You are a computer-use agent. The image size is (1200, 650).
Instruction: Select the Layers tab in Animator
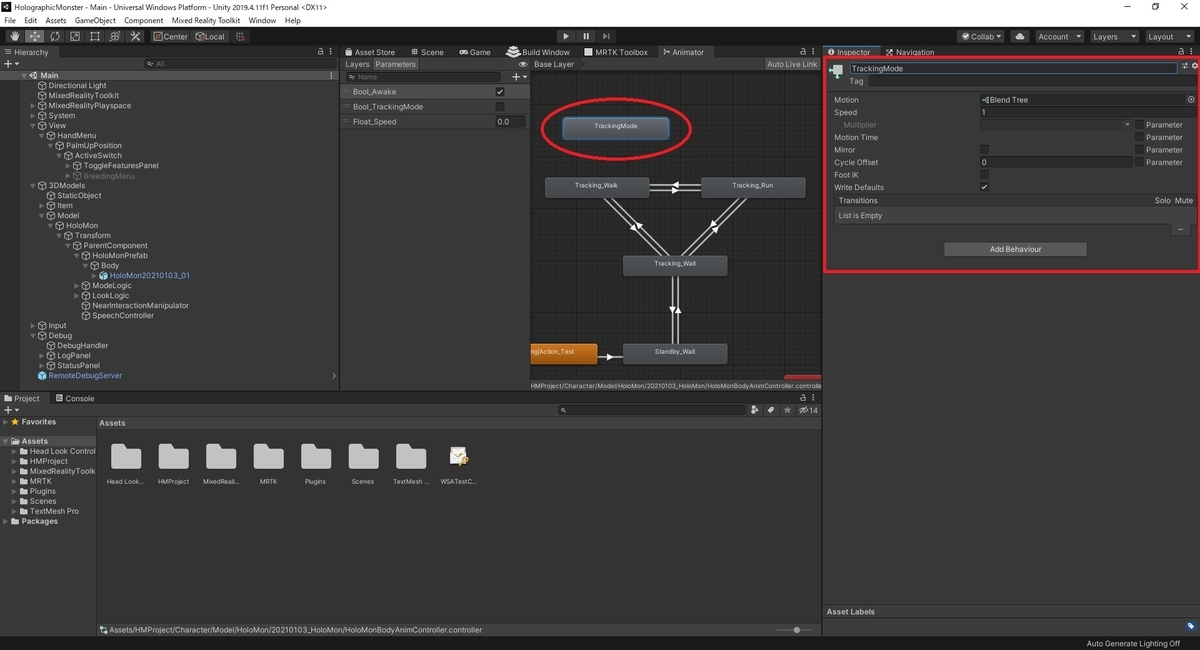[x=357, y=64]
